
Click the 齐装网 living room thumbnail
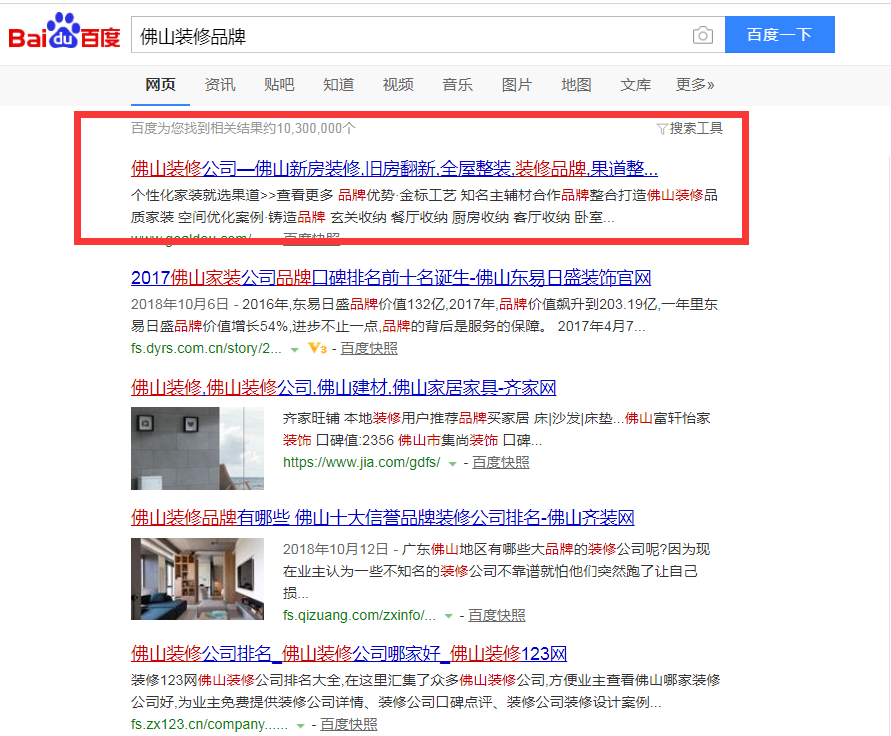point(197,579)
